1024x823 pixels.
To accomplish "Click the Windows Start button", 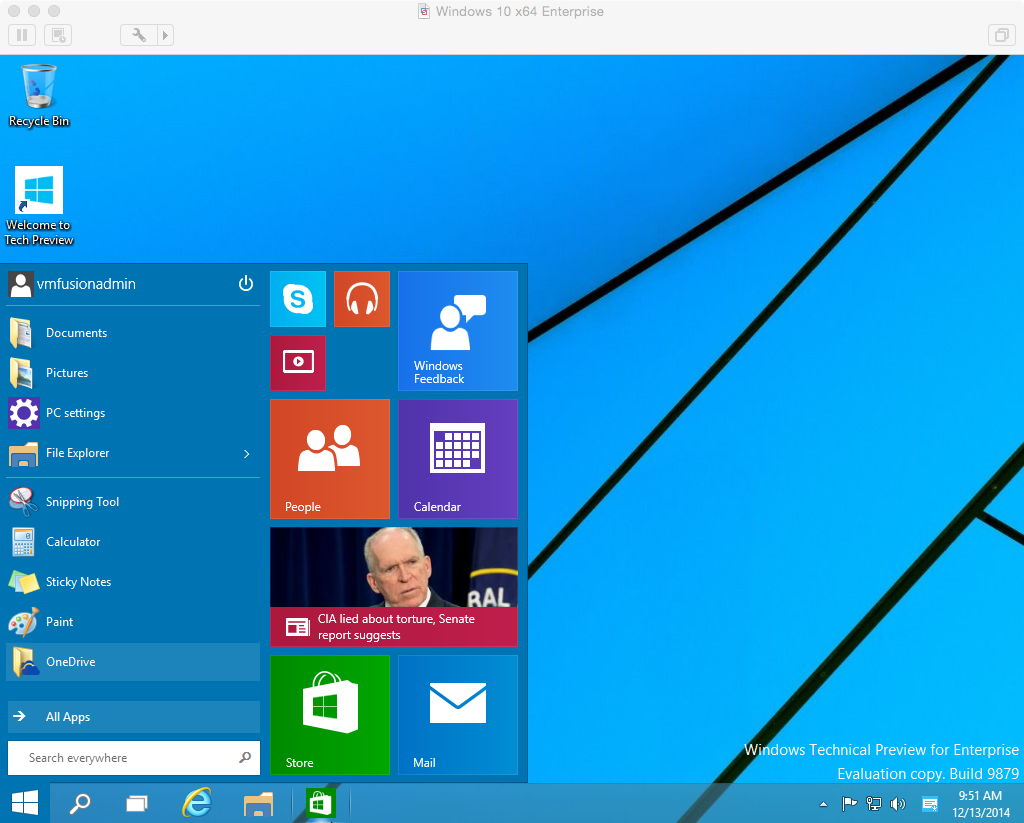I will (x=25, y=803).
